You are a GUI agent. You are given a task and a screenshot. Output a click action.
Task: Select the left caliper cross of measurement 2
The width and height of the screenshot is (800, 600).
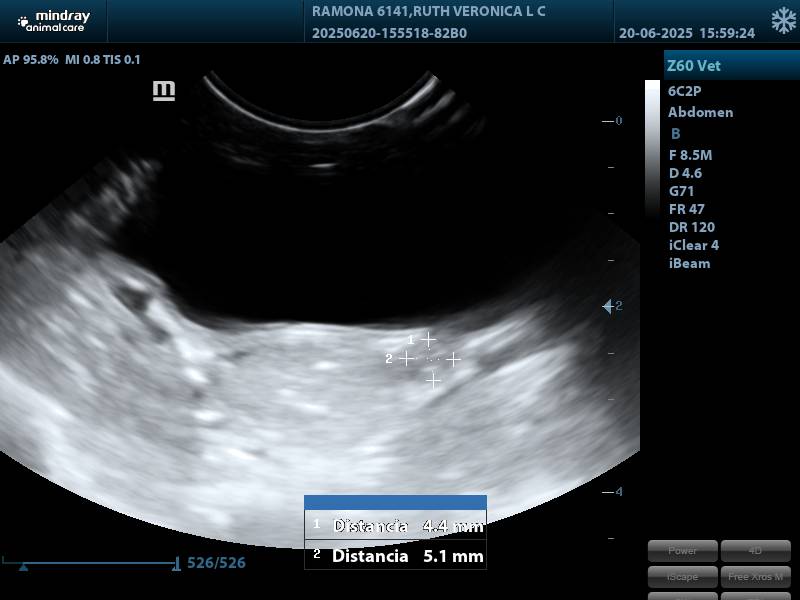click(x=406, y=358)
